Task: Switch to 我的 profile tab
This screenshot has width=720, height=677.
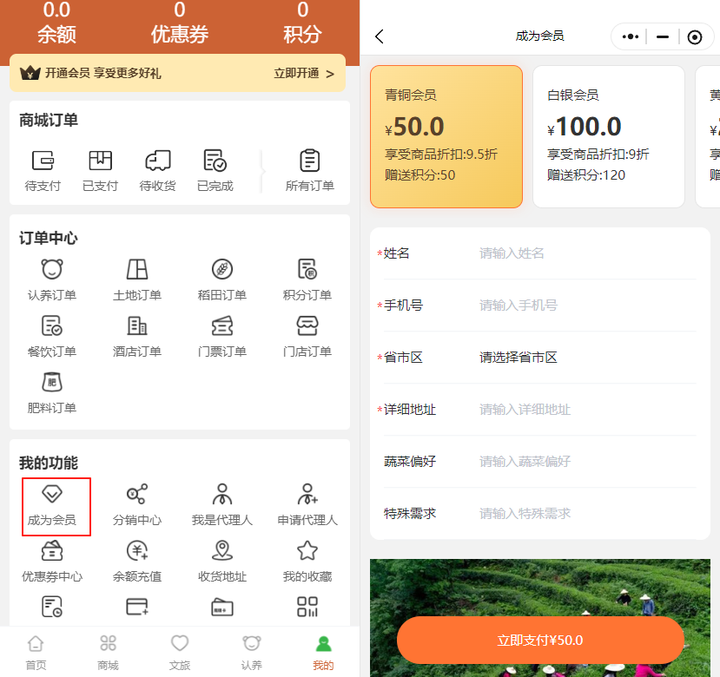Action: [x=323, y=652]
